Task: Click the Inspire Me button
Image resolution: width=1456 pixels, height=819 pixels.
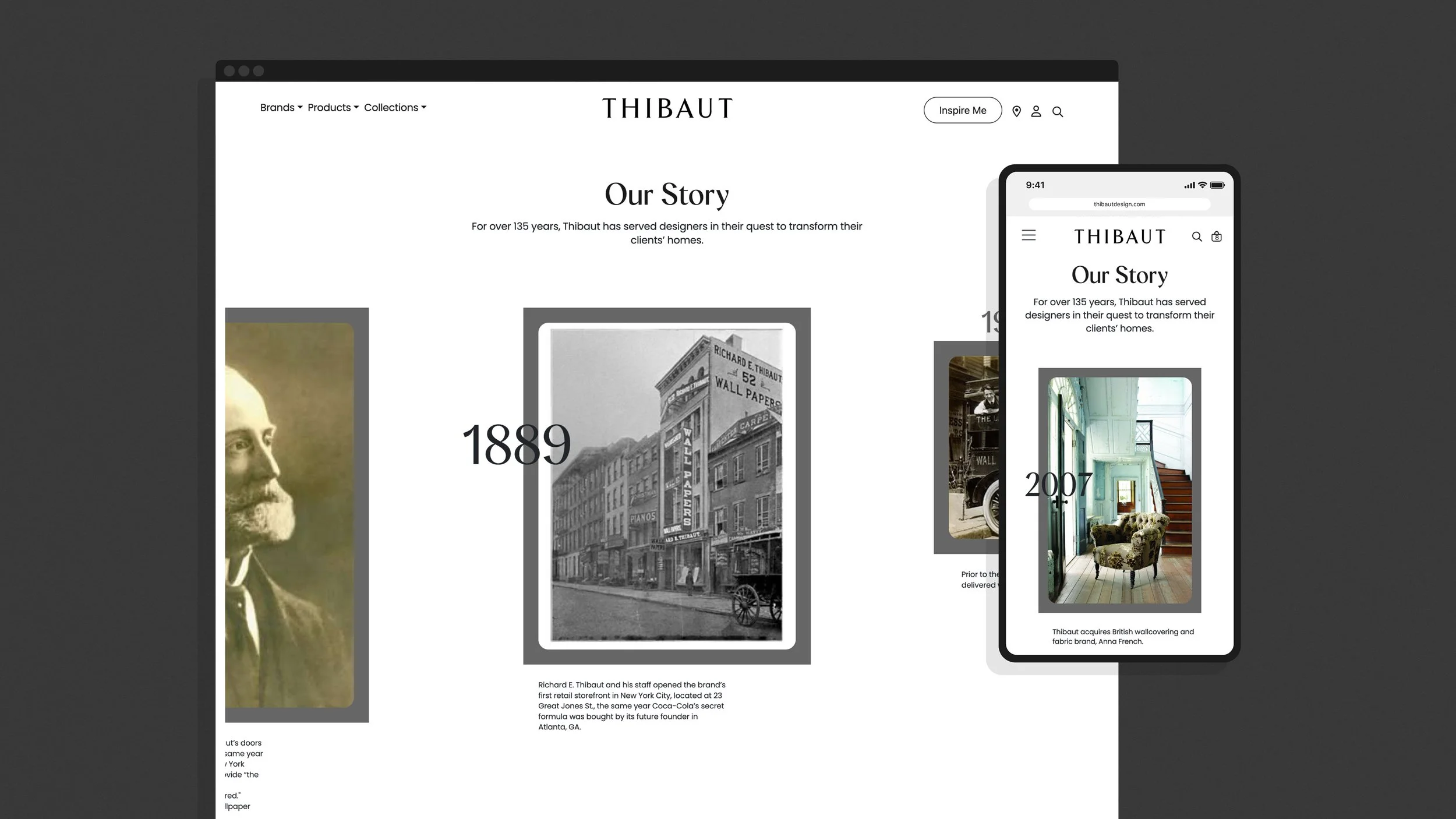Action: tap(963, 110)
